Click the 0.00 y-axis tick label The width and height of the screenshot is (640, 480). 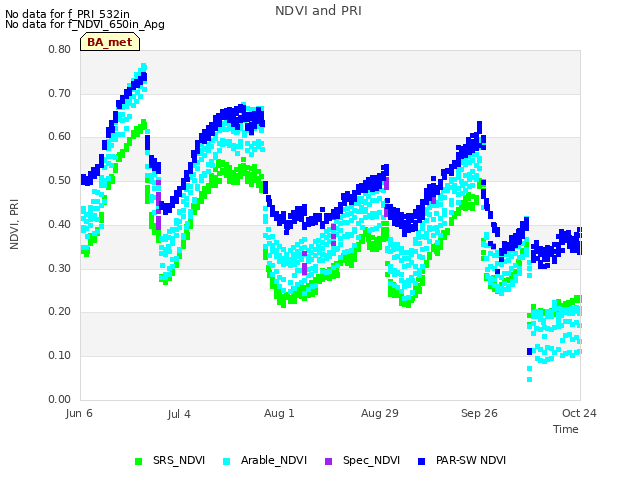(60, 399)
